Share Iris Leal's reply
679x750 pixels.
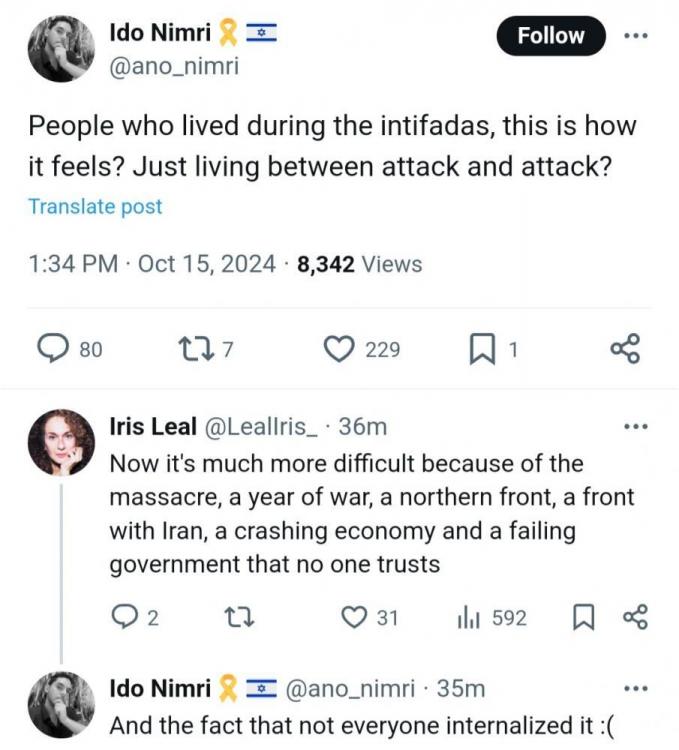[x=635, y=618]
